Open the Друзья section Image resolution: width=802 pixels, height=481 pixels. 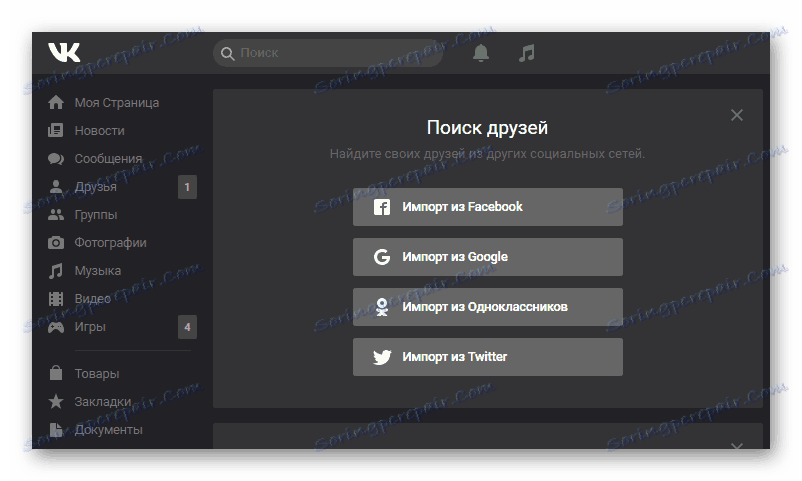point(96,187)
